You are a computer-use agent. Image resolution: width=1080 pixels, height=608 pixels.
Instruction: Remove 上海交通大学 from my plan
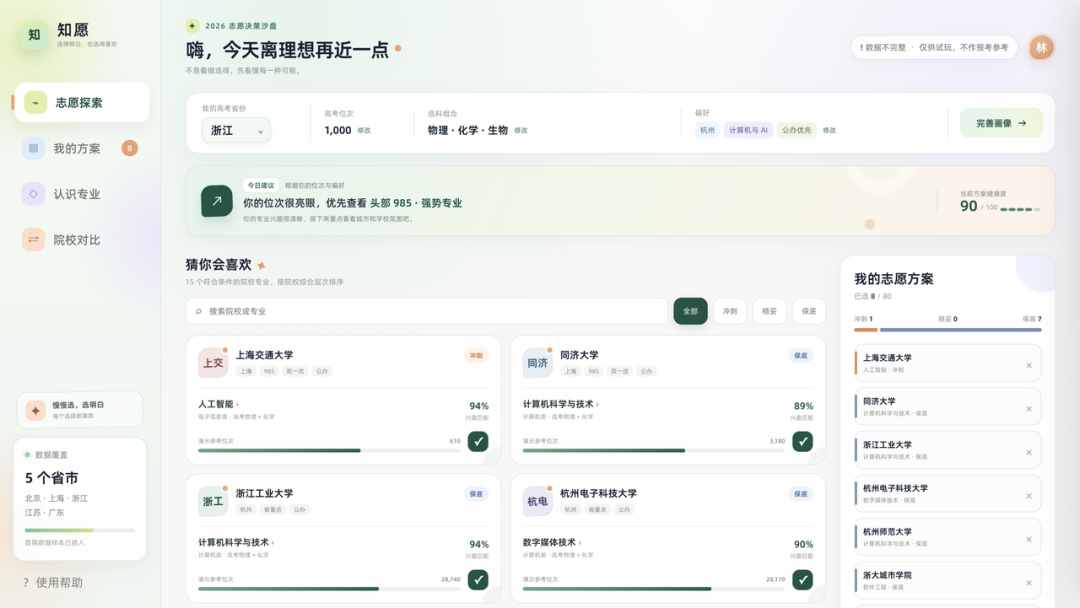pyautogui.click(x=1029, y=366)
